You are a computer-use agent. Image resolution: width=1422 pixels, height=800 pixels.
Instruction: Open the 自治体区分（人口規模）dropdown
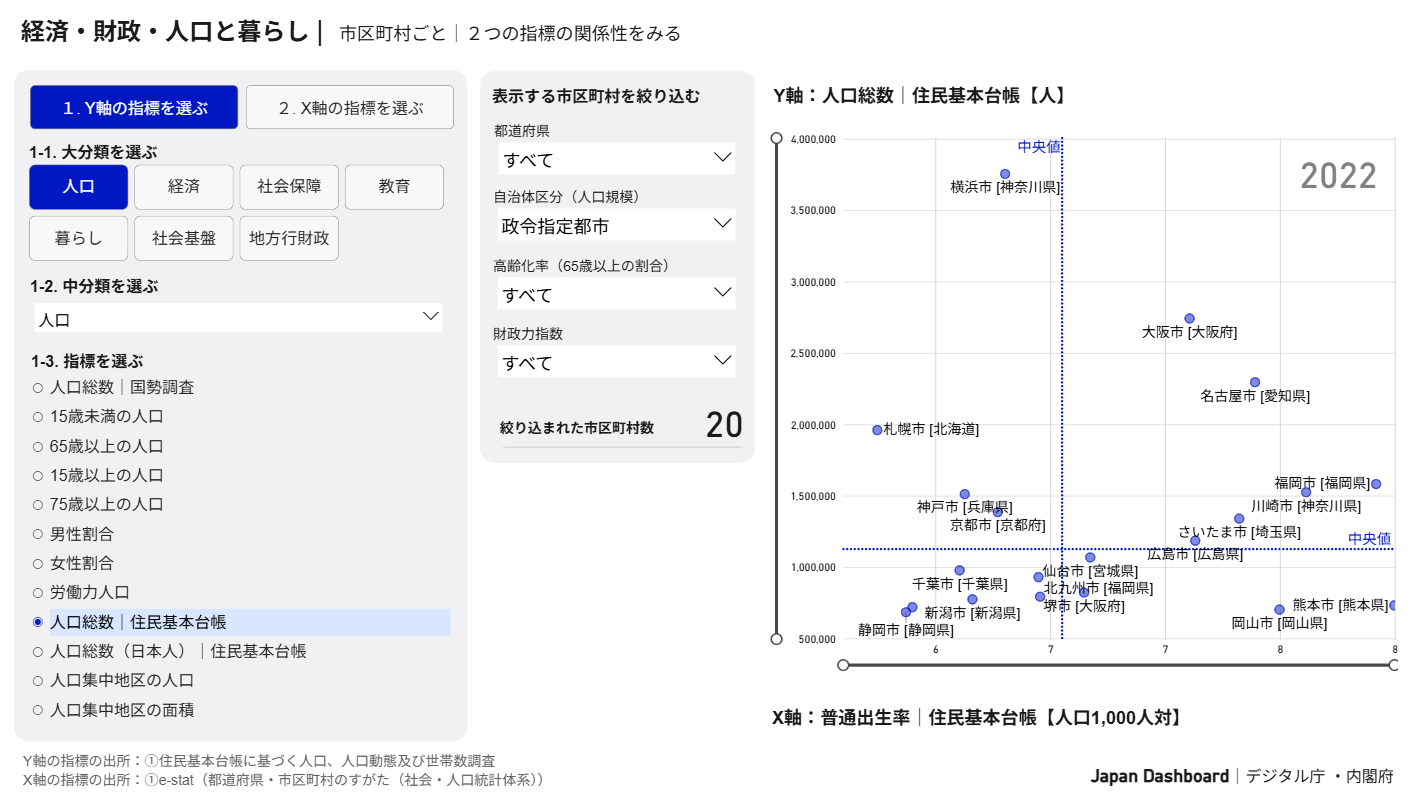616,224
